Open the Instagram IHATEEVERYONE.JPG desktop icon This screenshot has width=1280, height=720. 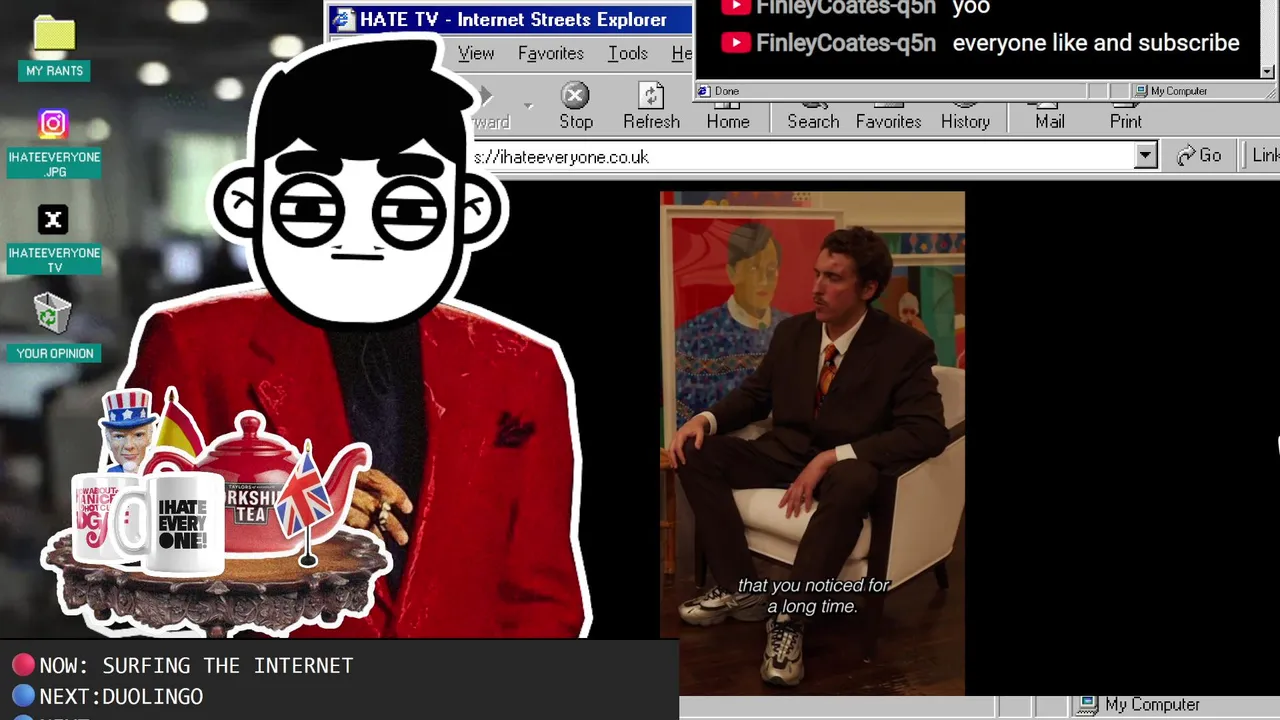(x=54, y=144)
